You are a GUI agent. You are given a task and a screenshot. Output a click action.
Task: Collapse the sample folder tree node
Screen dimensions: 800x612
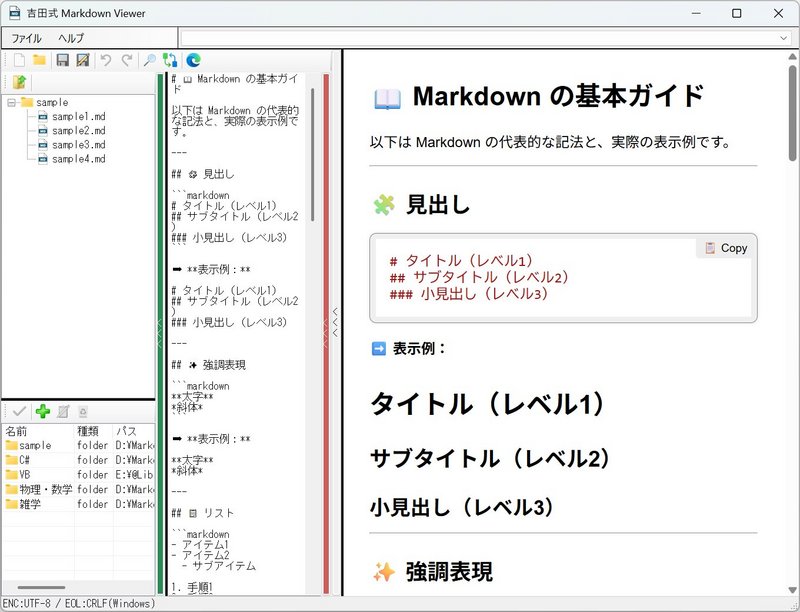click(12, 102)
